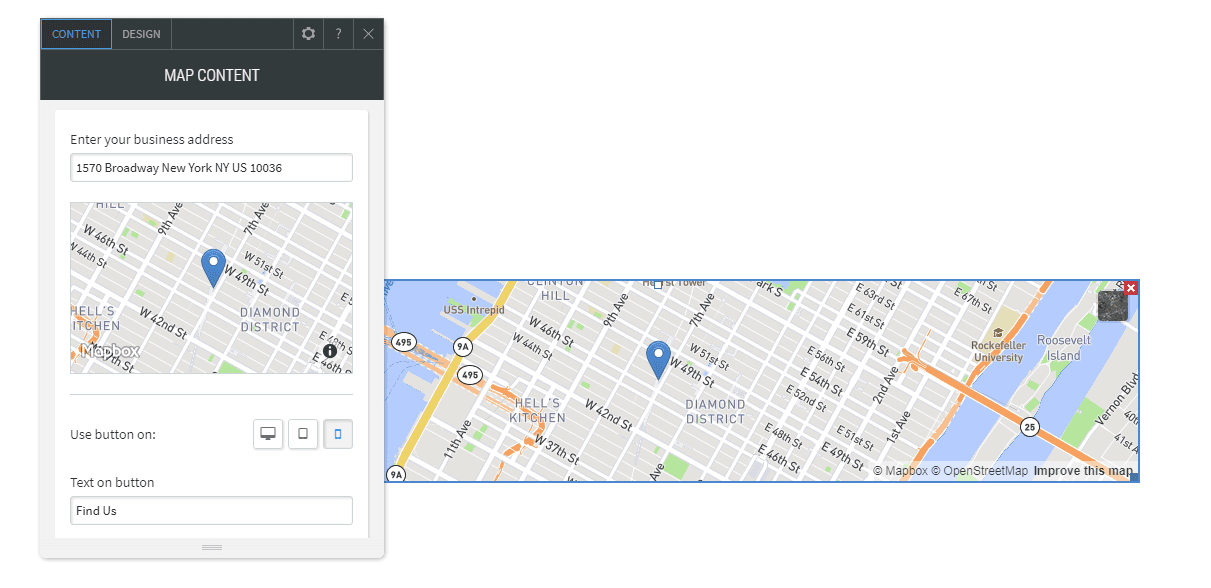Open the Mapbox attribution link

(x=900, y=471)
